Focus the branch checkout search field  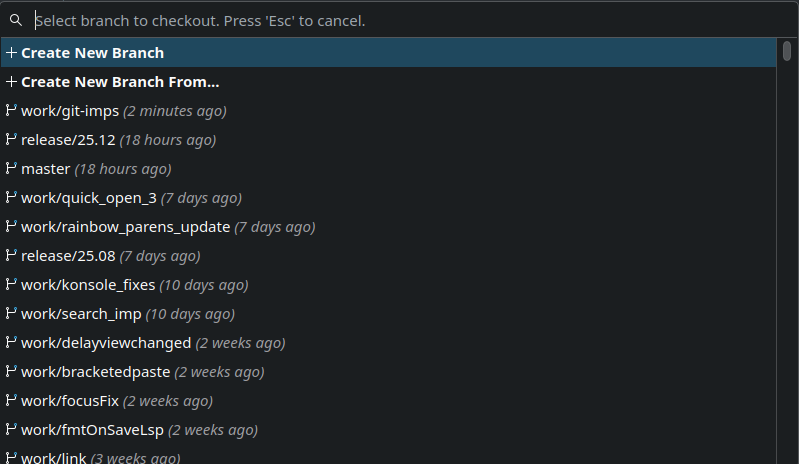tap(400, 20)
